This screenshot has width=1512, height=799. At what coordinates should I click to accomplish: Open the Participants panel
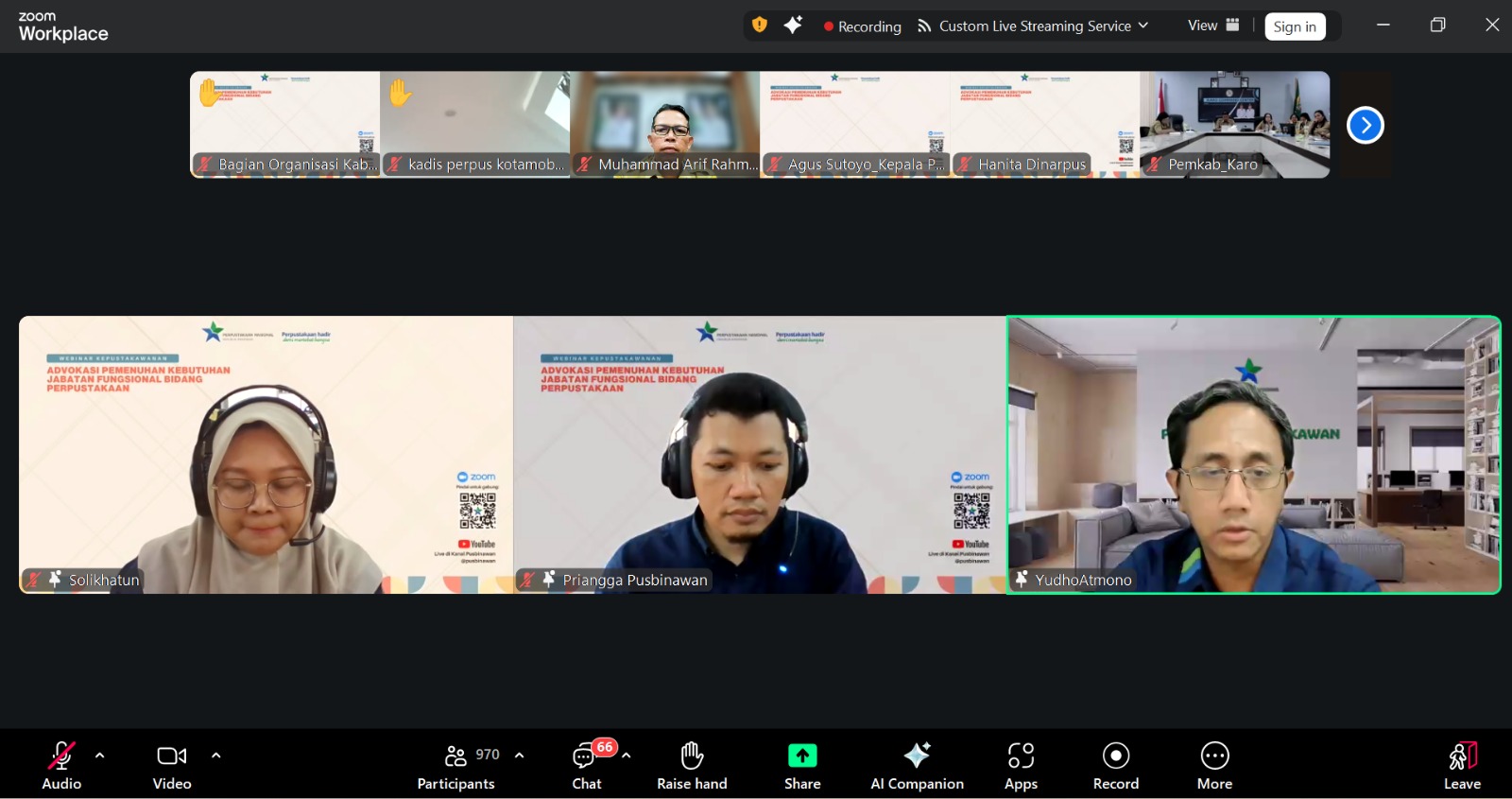456,765
